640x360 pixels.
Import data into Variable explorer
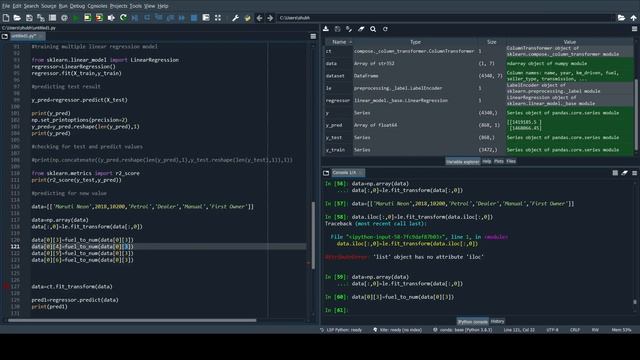point(326,29)
